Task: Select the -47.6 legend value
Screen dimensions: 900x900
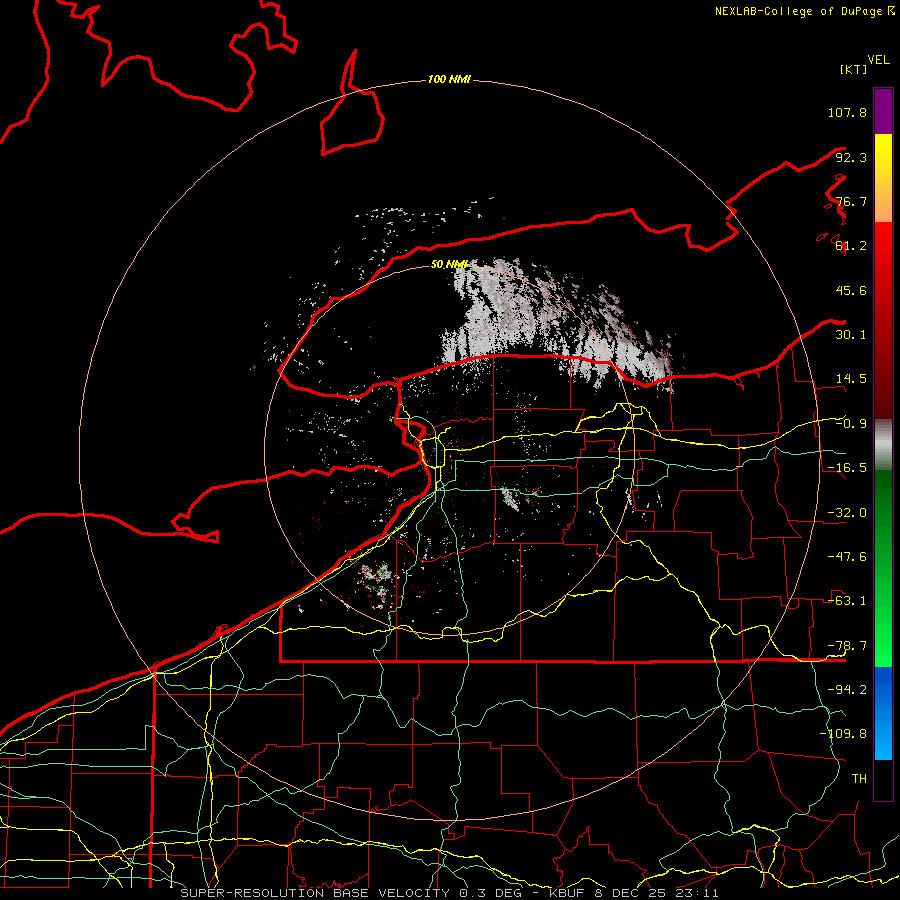Action: (x=847, y=557)
